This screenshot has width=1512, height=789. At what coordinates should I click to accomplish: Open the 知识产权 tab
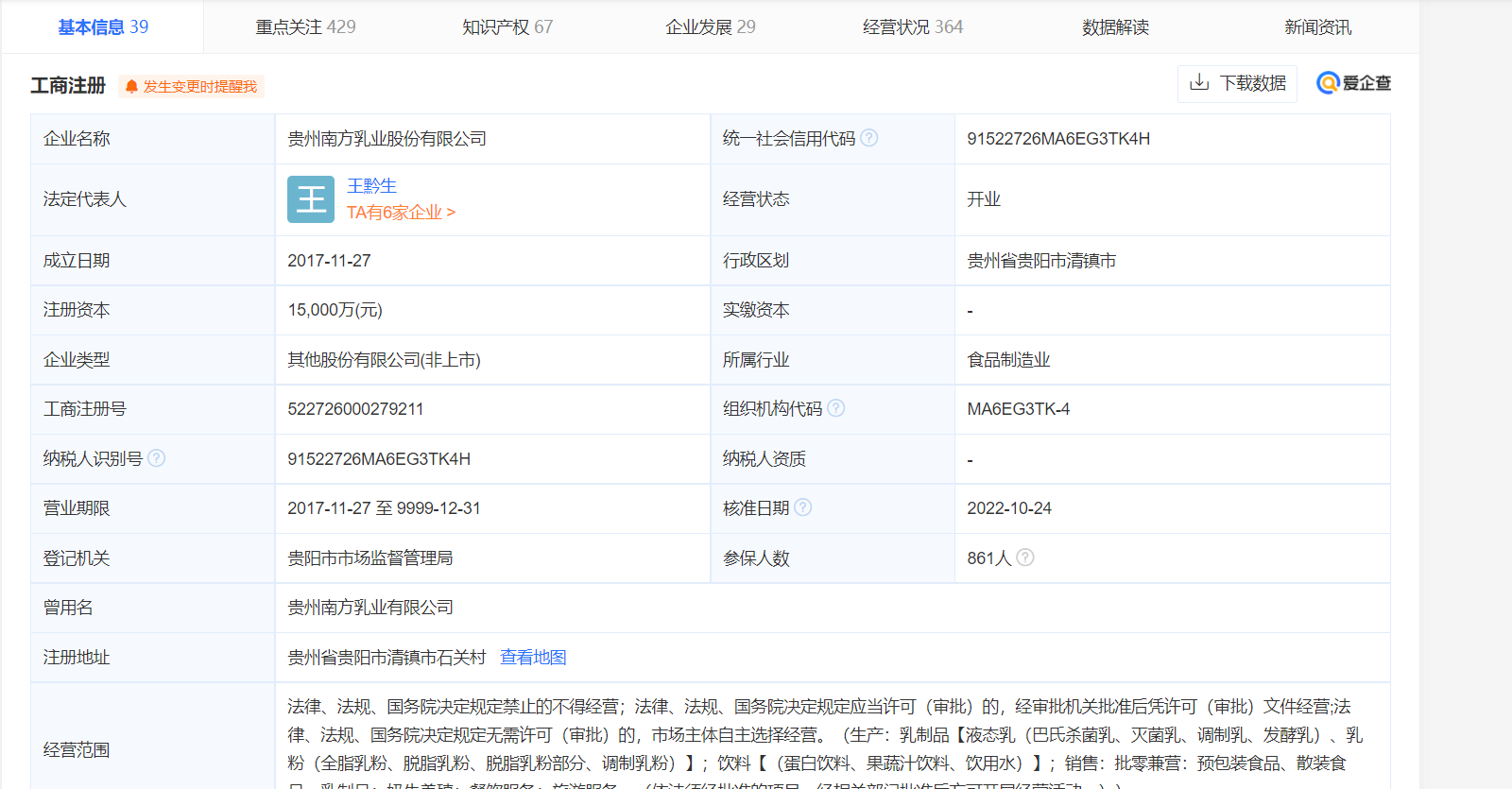pos(507,27)
